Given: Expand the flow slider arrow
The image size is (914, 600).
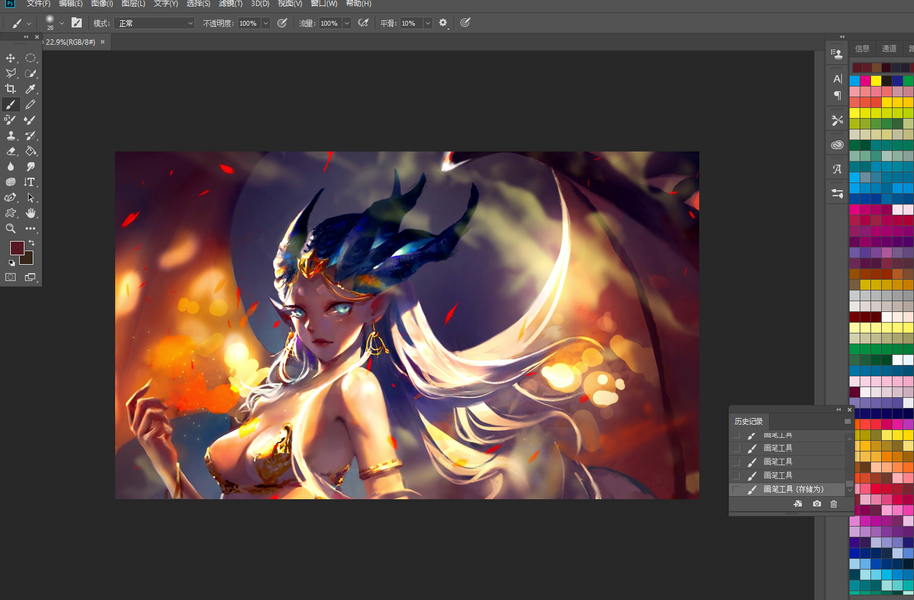Looking at the screenshot, I should [x=347, y=23].
